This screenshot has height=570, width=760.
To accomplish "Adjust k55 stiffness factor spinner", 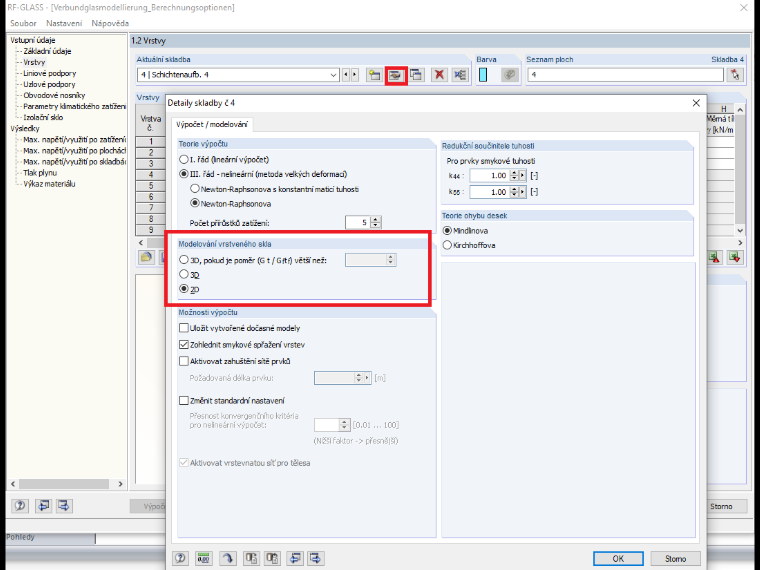I will (514, 192).
